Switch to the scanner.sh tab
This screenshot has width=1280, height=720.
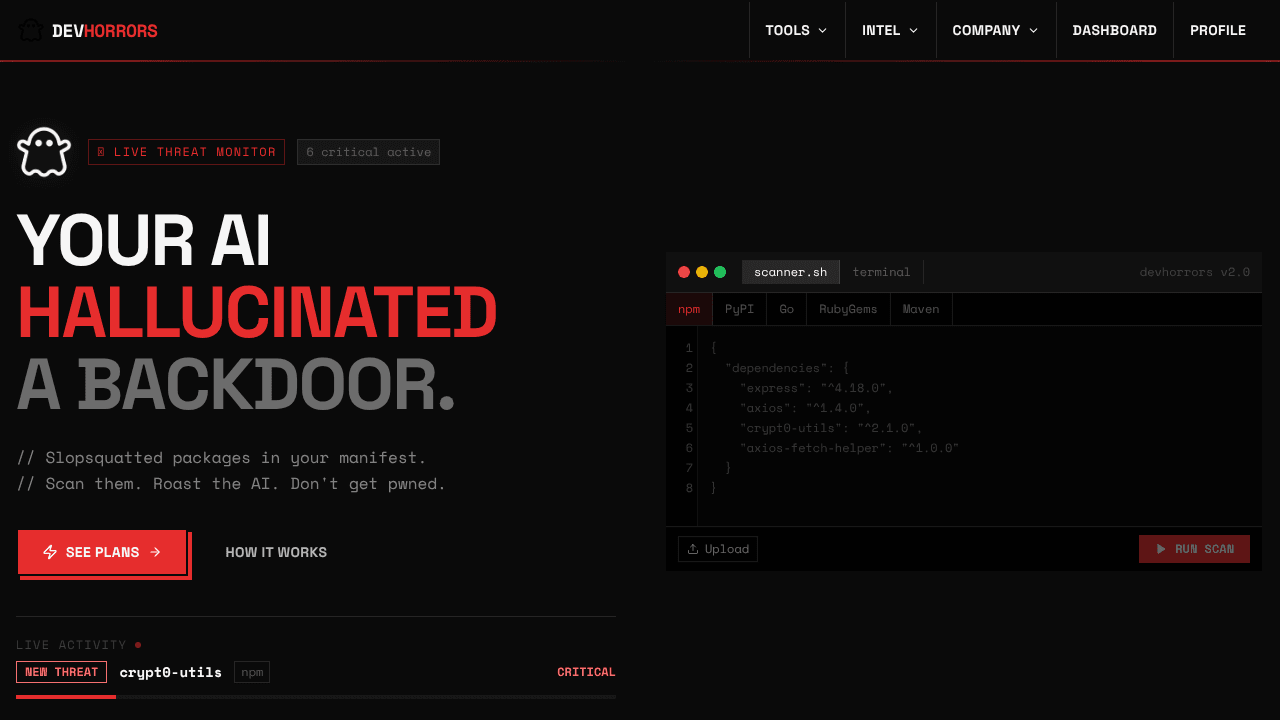[x=791, y=272]
